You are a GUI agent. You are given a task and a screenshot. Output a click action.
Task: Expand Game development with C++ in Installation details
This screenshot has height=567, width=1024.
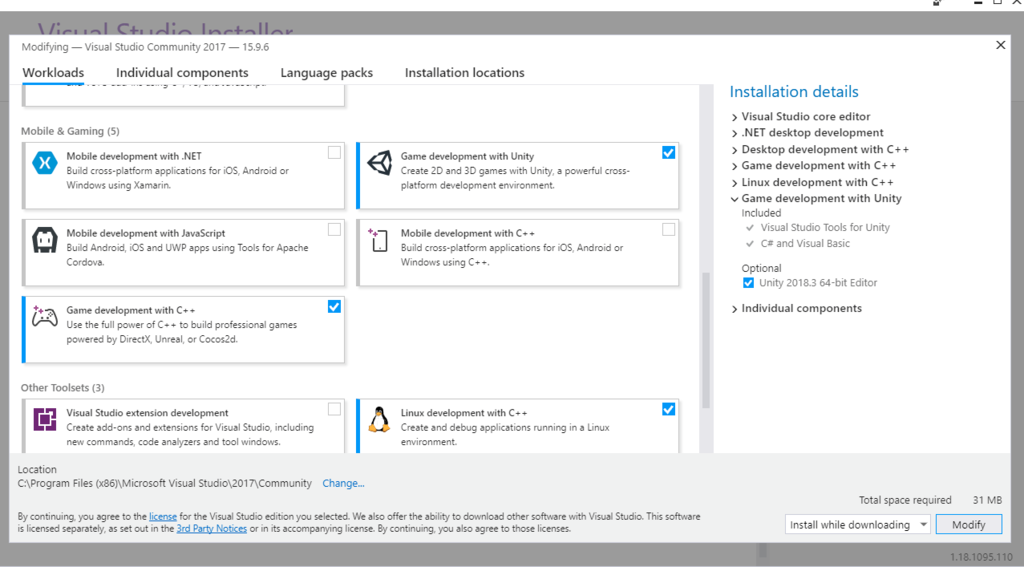(x=735, y=166)
